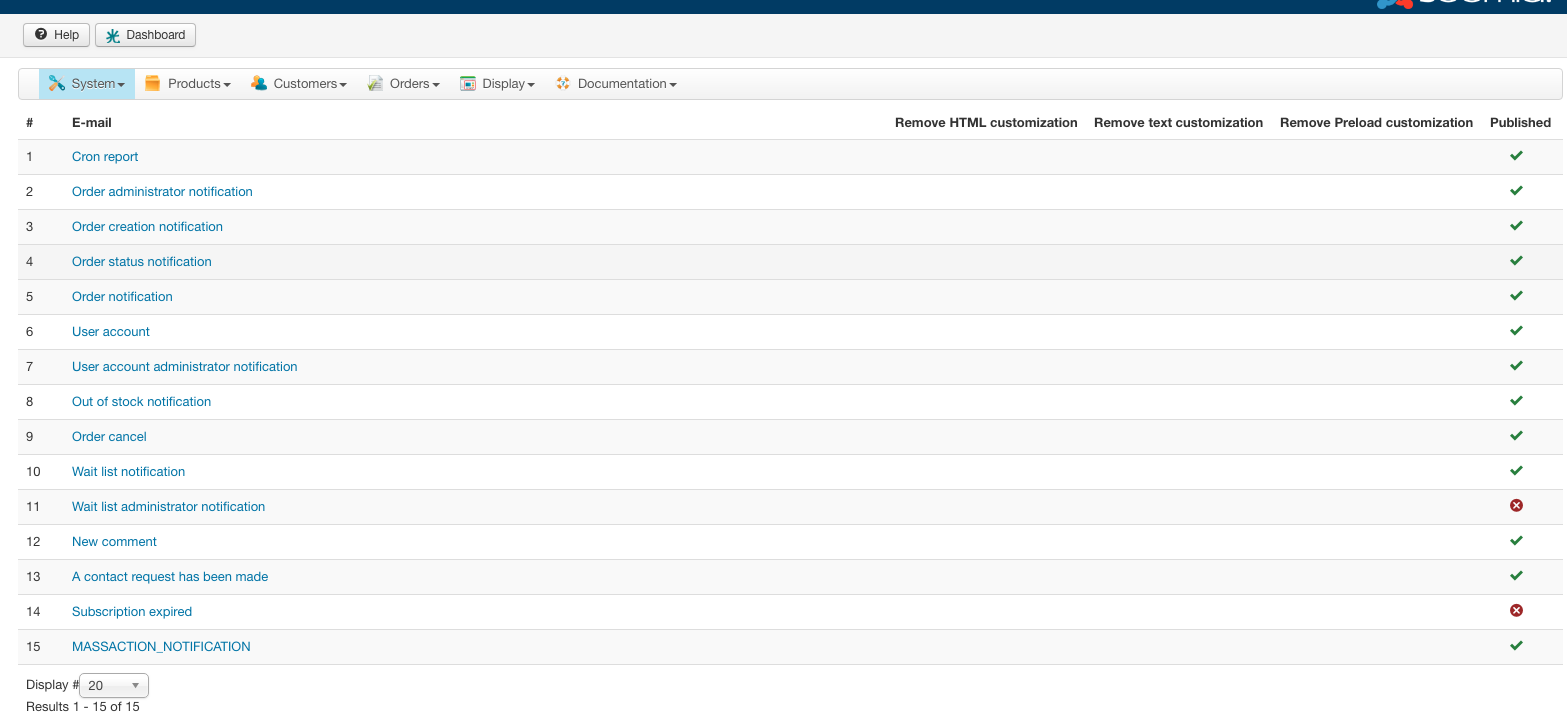Toggle published status for contact request e-mail
This screenshot has width=1567, height=727.
[1516, 576]
